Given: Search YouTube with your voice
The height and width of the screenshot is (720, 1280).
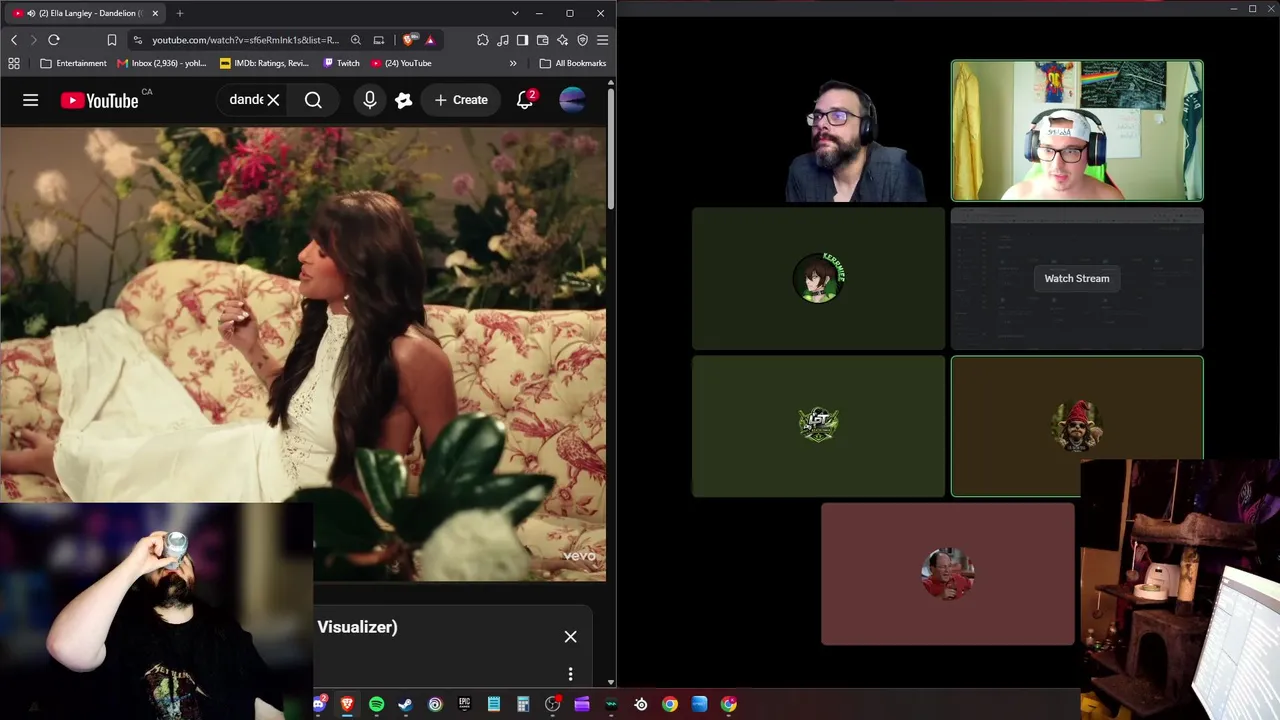Looking at the screenshot, I should 370,100.
